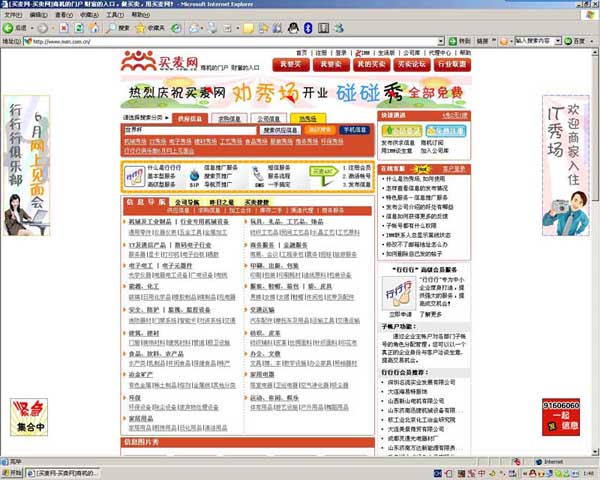The image size is (600, 480).
Task: Click the red 行业联盟 button
Action: pyautogui.click(x=452, y=64)
